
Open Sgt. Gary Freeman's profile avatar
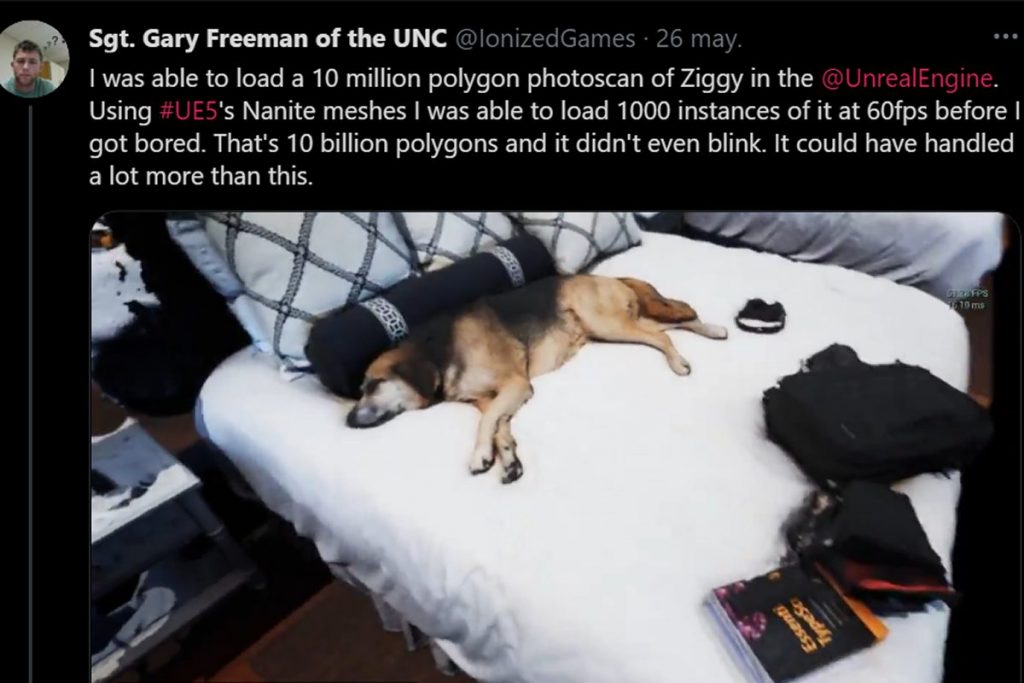(x=34, y=59)
